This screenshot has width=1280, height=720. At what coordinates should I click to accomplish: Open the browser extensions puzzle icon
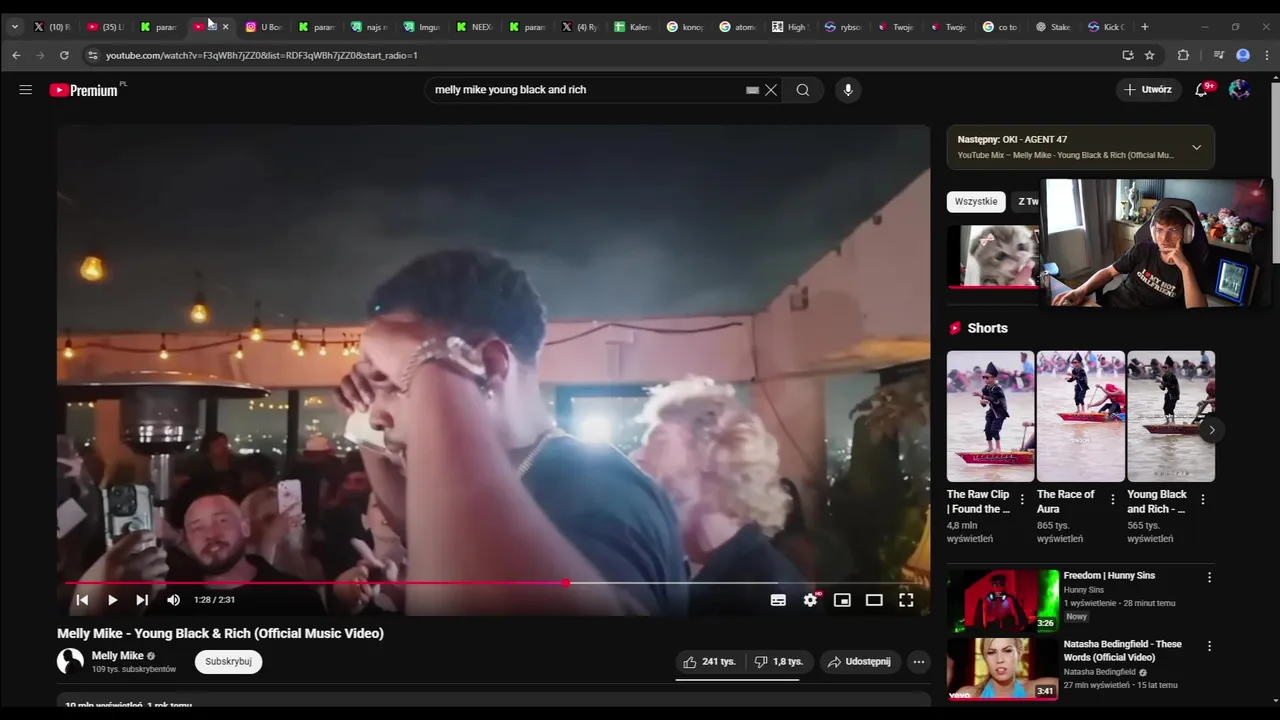tap(1183, 55)
